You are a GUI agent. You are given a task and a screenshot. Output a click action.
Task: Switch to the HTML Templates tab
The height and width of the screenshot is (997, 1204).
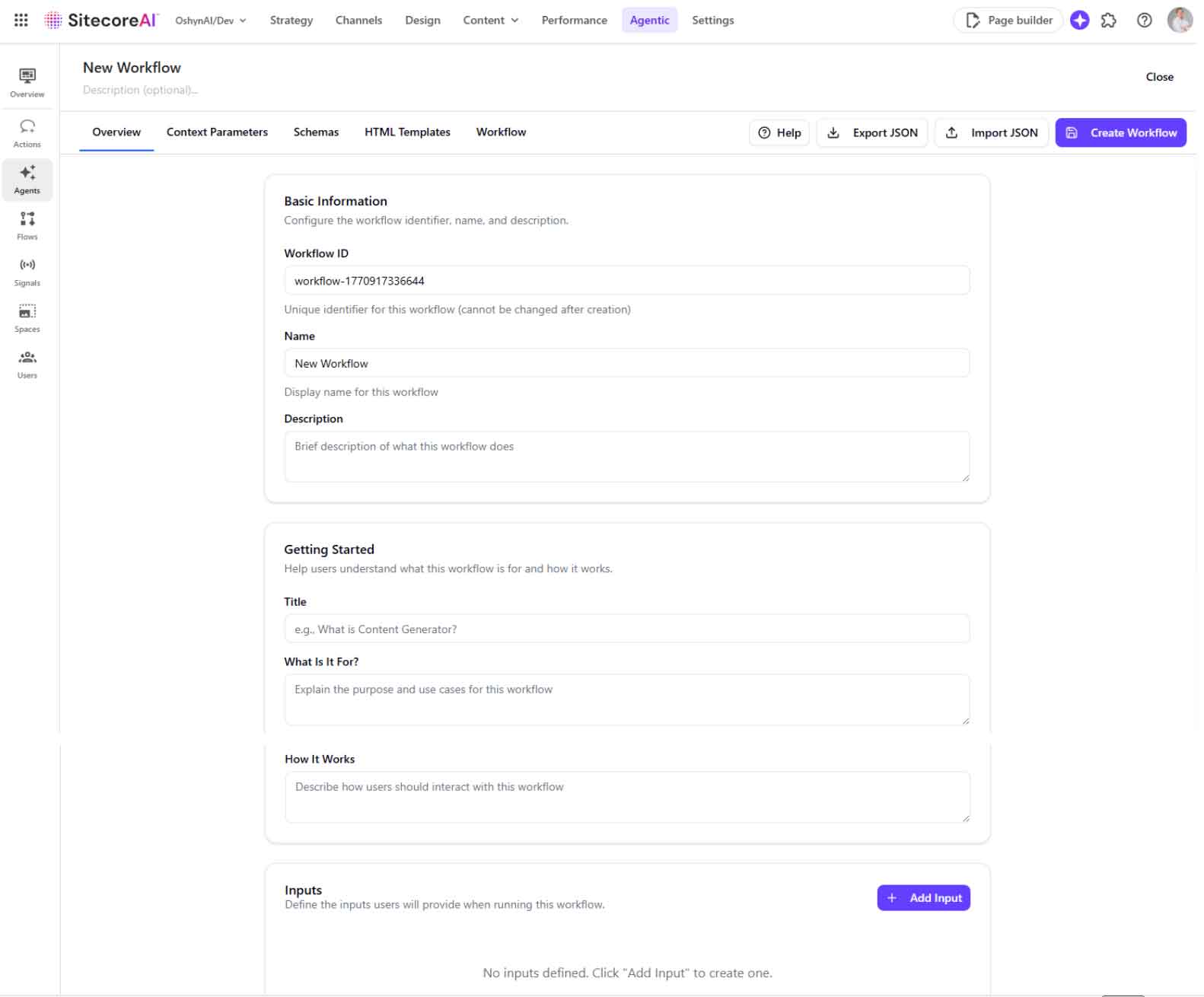click(407, 132)
